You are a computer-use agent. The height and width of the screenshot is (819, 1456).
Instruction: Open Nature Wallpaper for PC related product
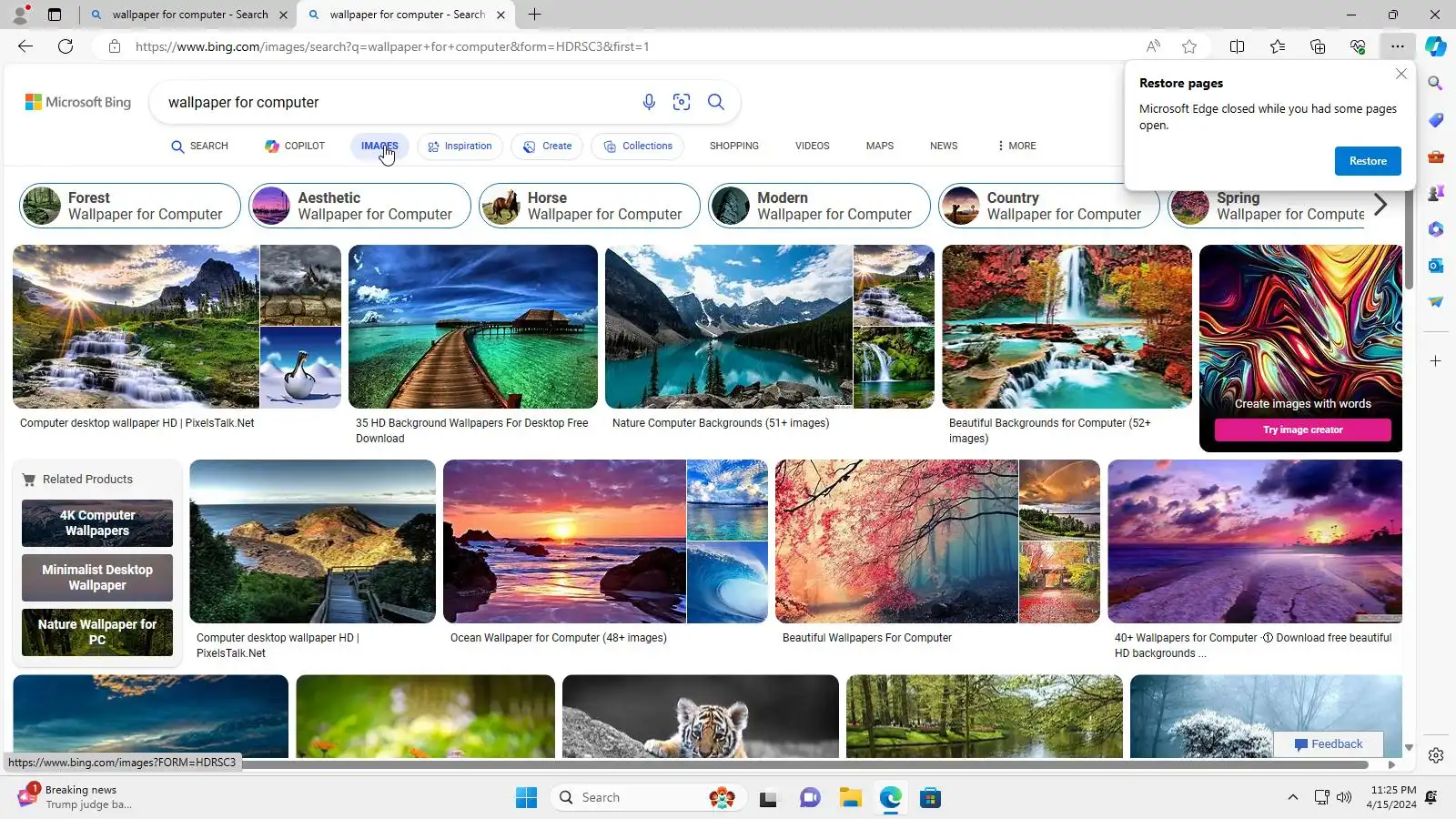97,632
